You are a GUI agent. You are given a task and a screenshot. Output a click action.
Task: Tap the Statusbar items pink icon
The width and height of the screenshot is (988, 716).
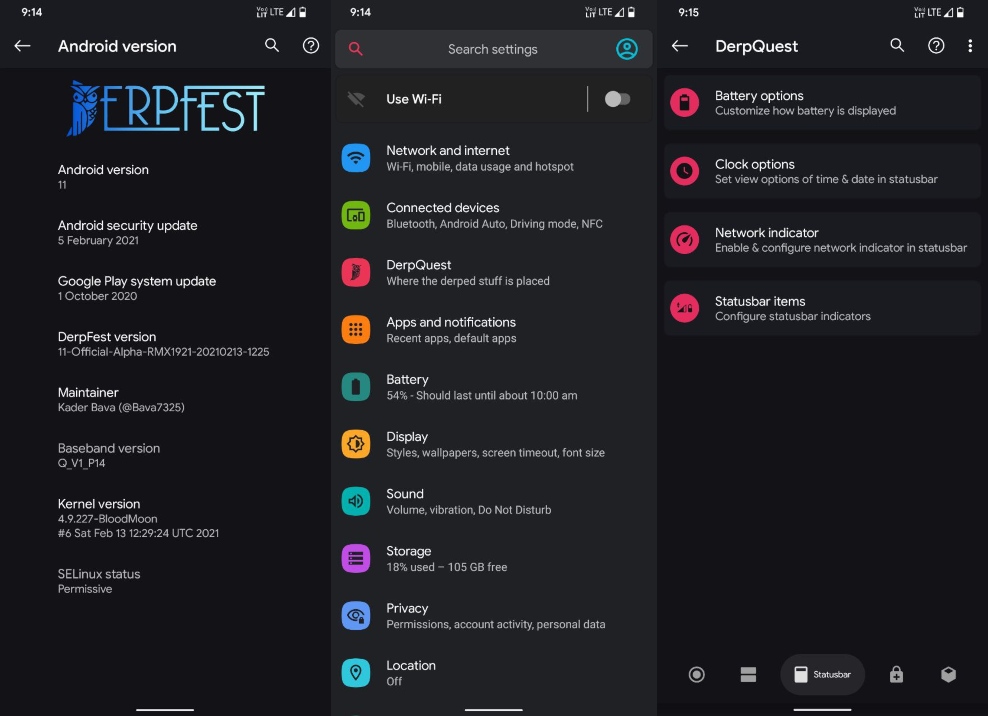click(684, 308)
